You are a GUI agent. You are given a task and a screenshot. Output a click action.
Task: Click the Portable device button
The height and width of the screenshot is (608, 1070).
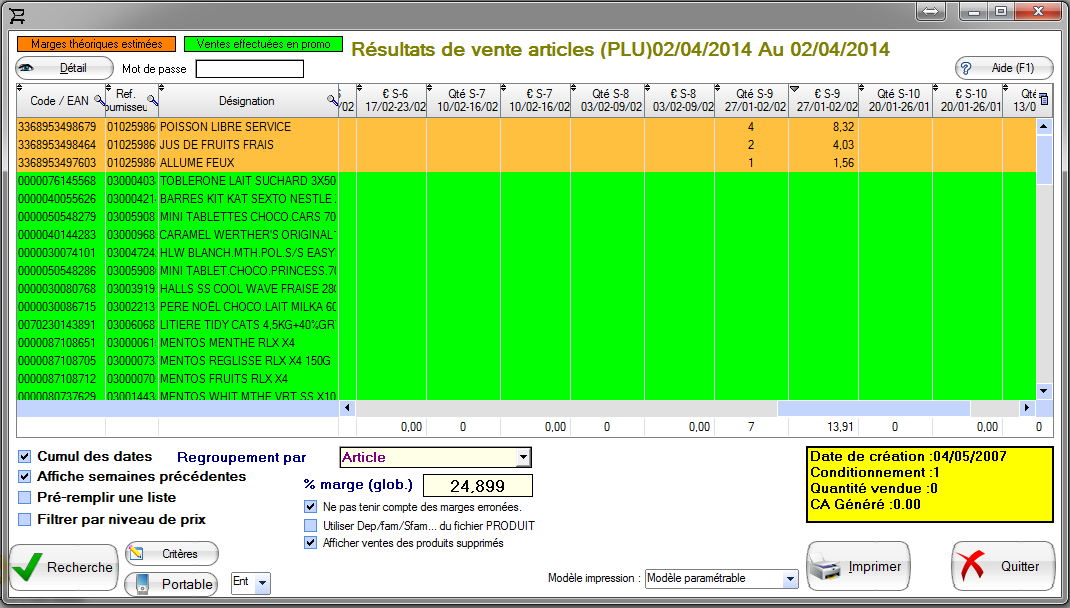[172, 584]
